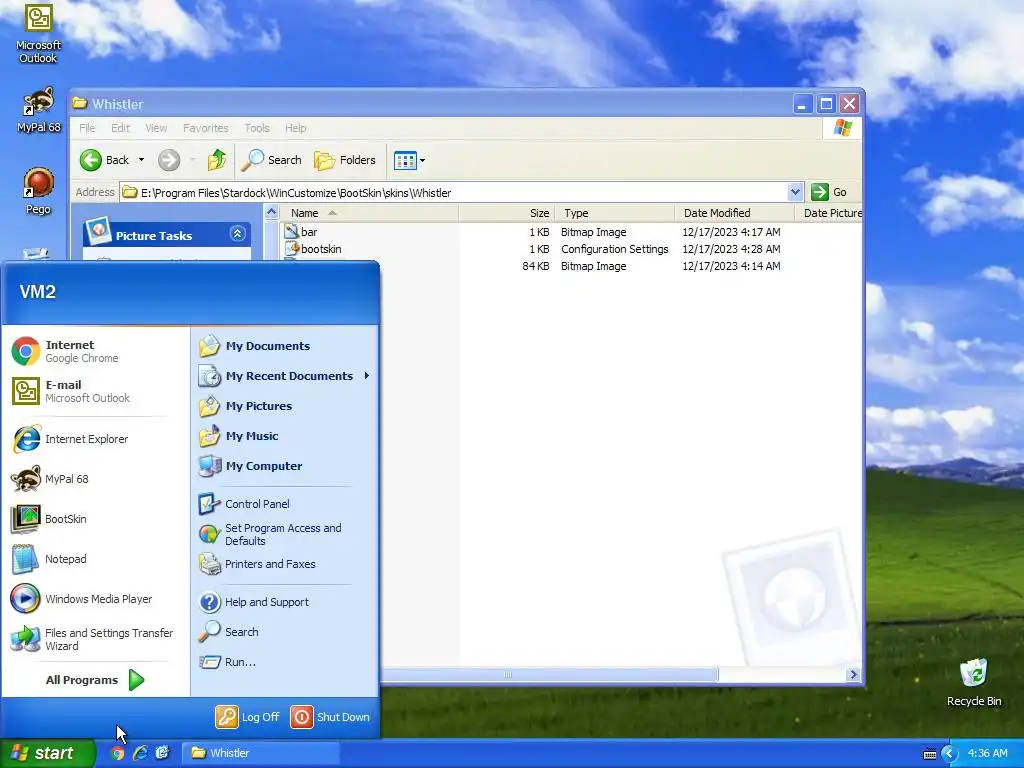This screenshot has height=768, width=1024.
Task: Collapse the Picture Tasks panel
Action: pos(237,234)
